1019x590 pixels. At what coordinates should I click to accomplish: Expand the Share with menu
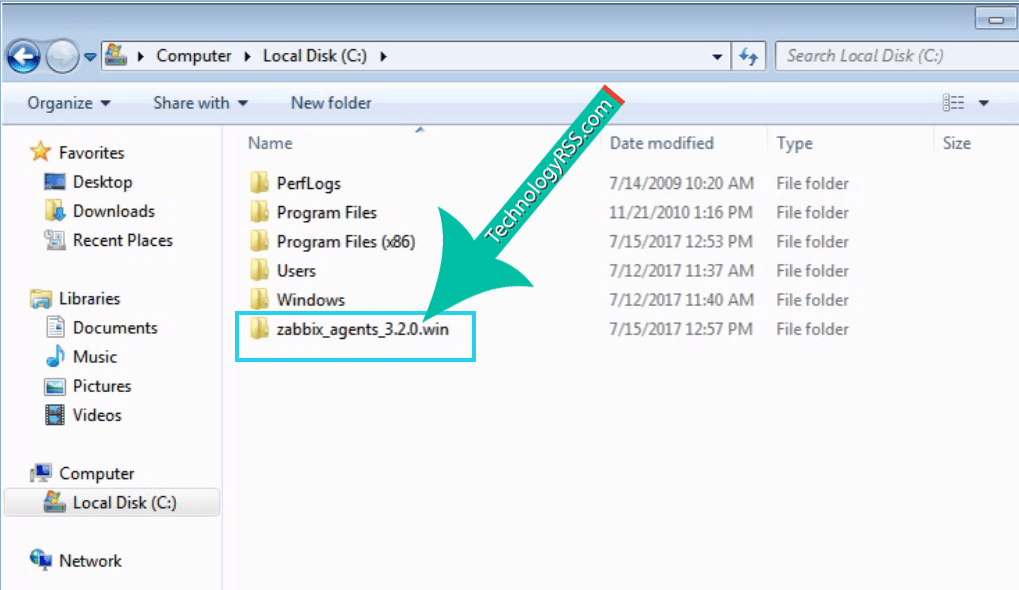pos(196,103)
